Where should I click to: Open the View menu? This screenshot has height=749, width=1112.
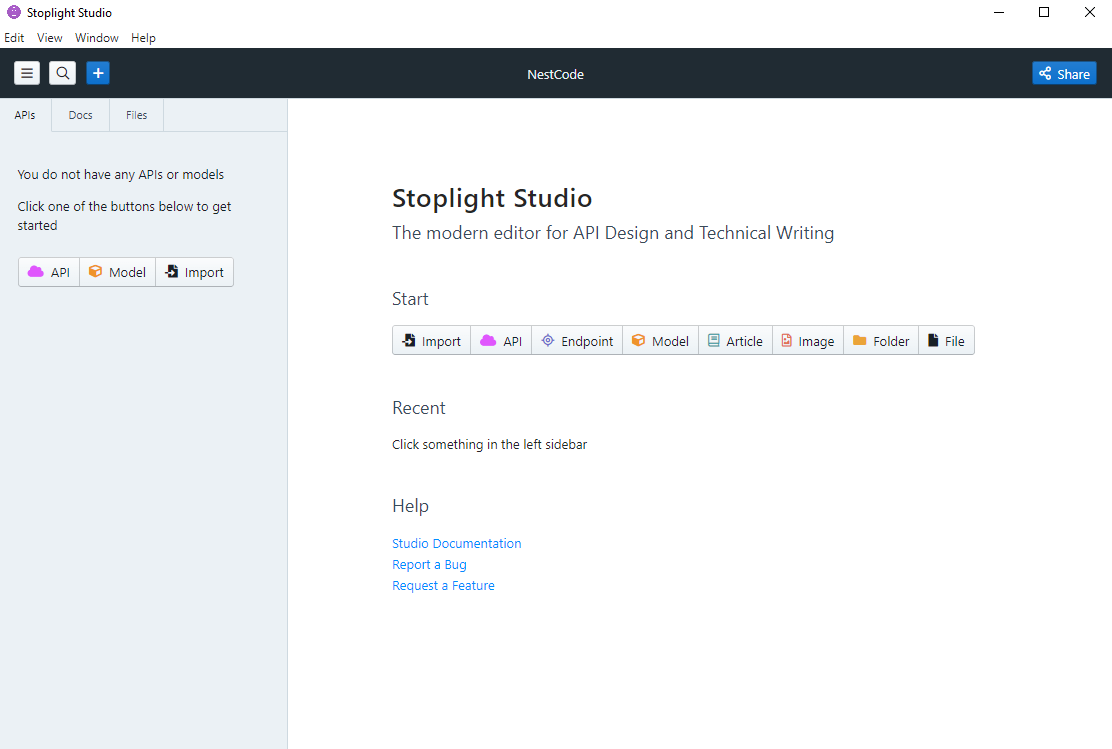[x=50, y=38]
